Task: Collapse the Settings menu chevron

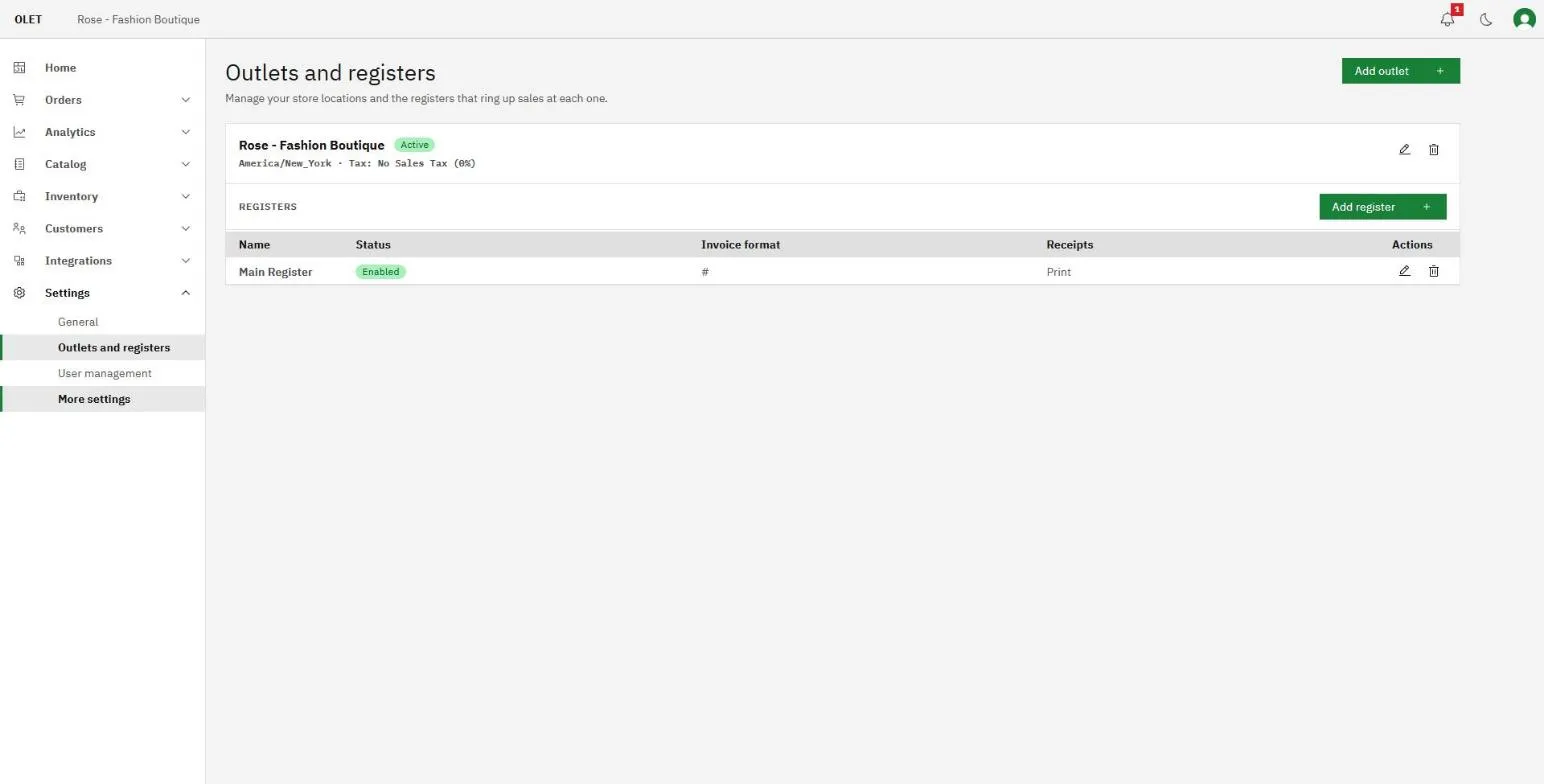Action: click(x=185, y=293)
